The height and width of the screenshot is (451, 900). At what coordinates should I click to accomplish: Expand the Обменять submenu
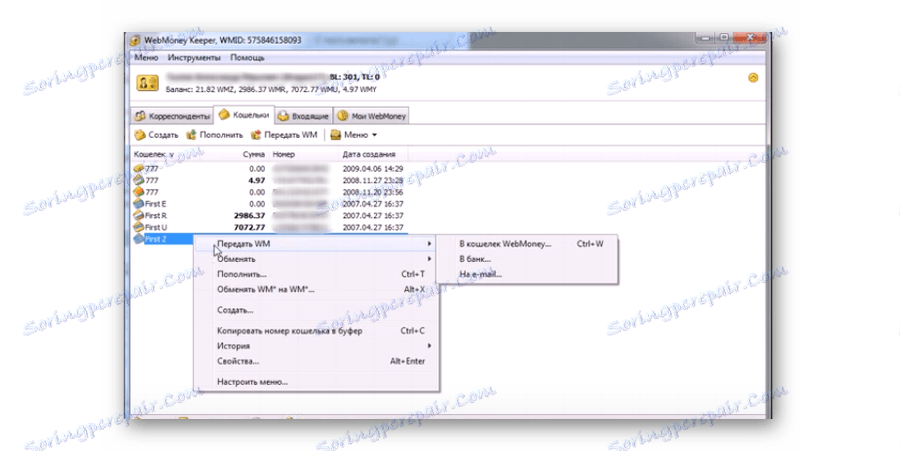[316, 259]
